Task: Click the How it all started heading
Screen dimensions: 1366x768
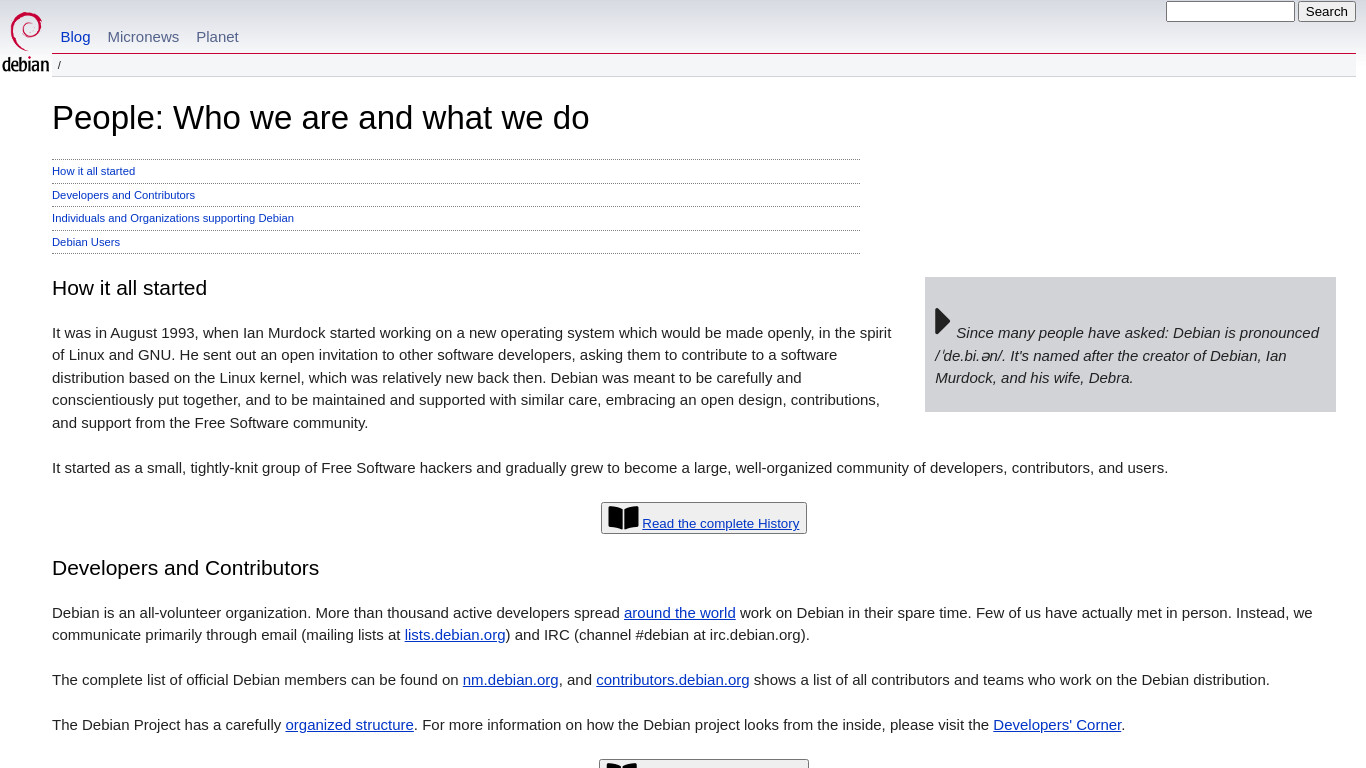Action: (129, 288)
